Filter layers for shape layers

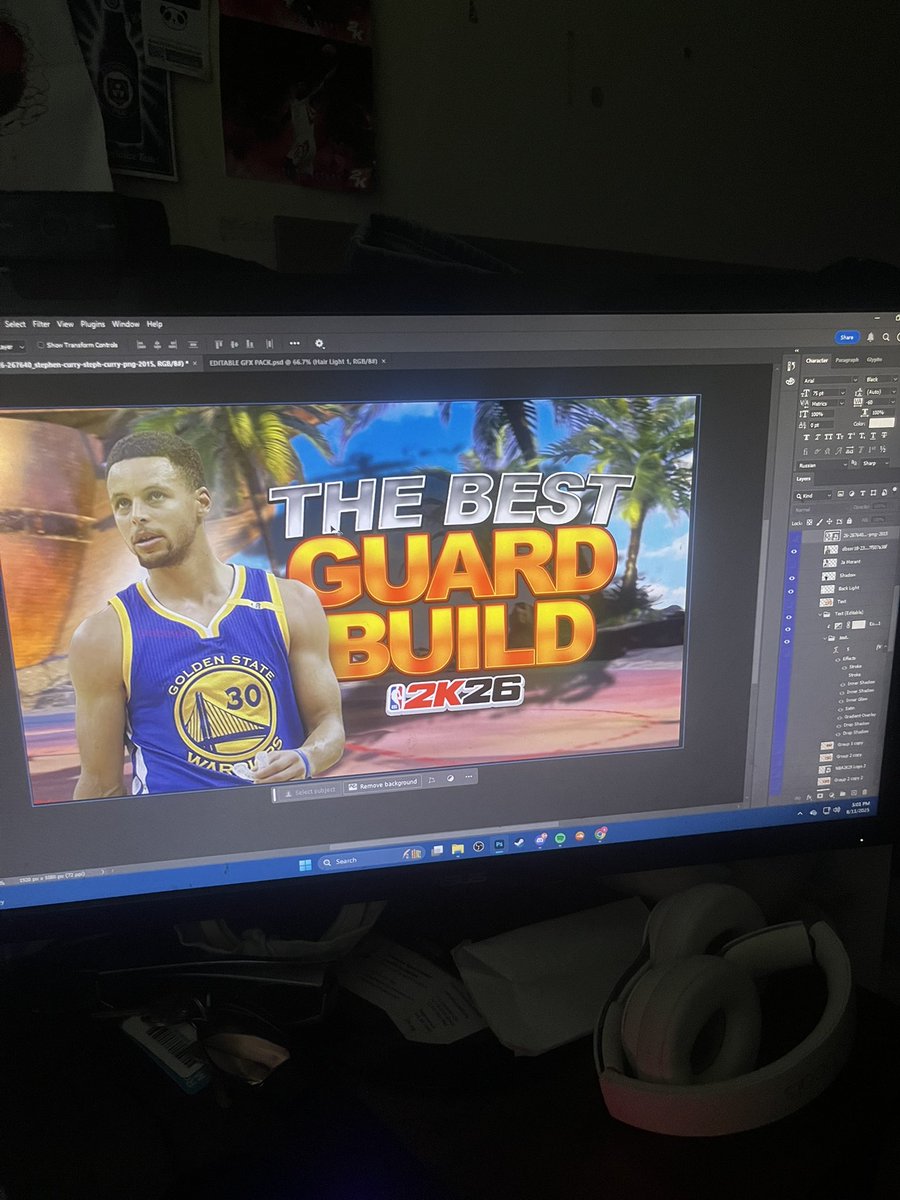click(x=873, y=493)
